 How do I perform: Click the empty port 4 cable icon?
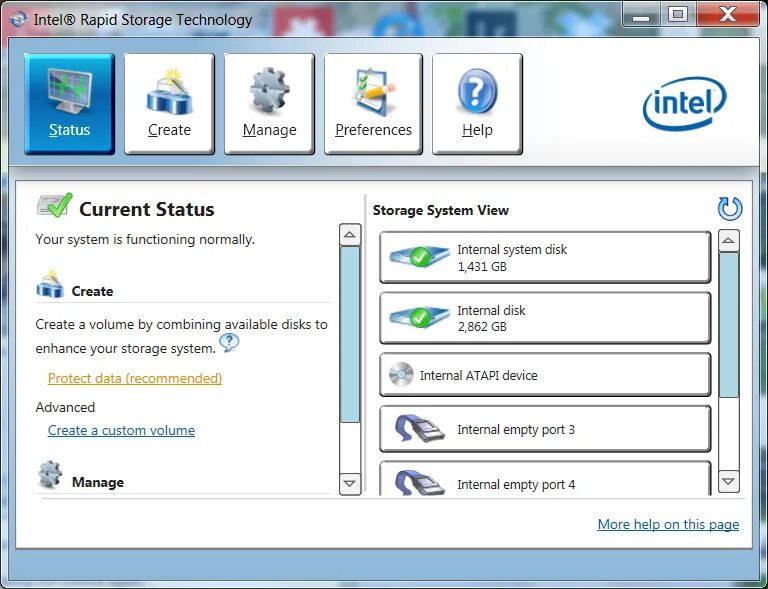coord(419,483)
